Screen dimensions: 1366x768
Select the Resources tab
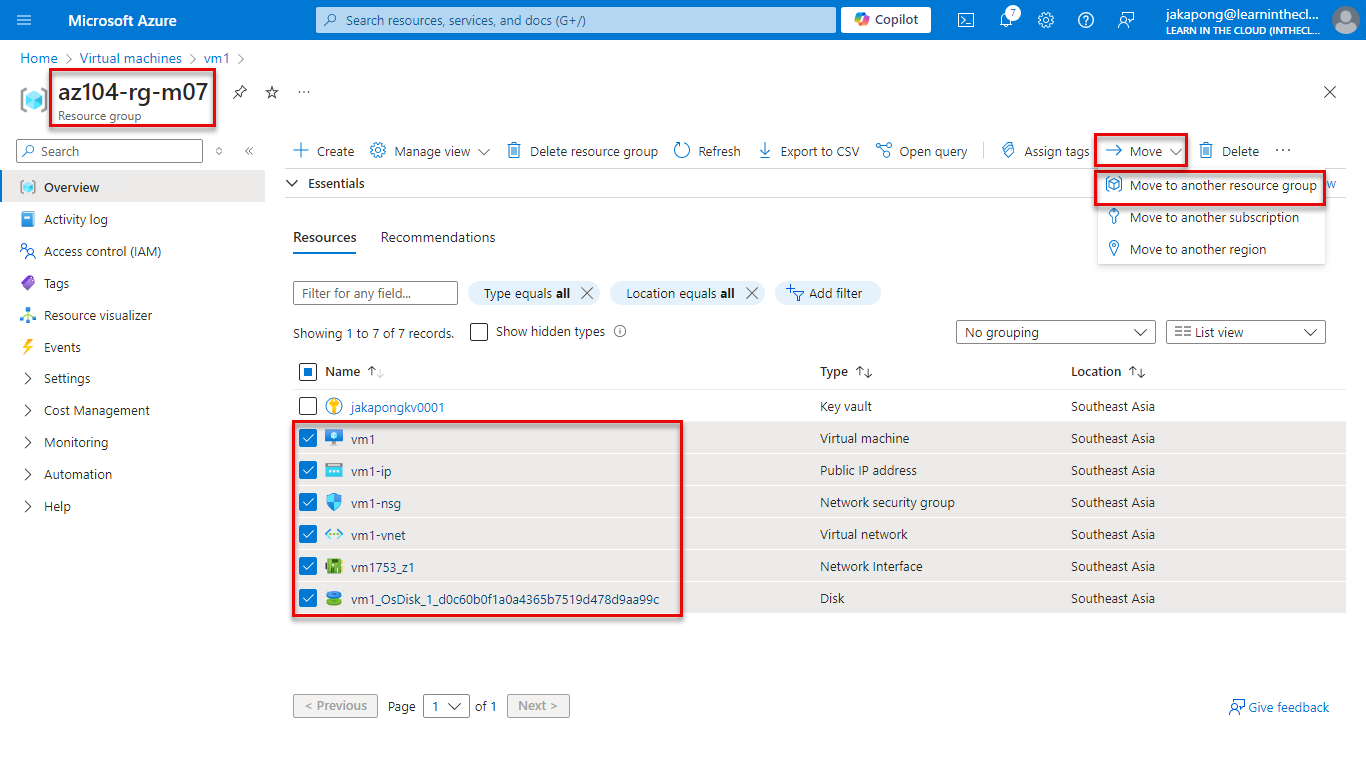click(325, 237)
